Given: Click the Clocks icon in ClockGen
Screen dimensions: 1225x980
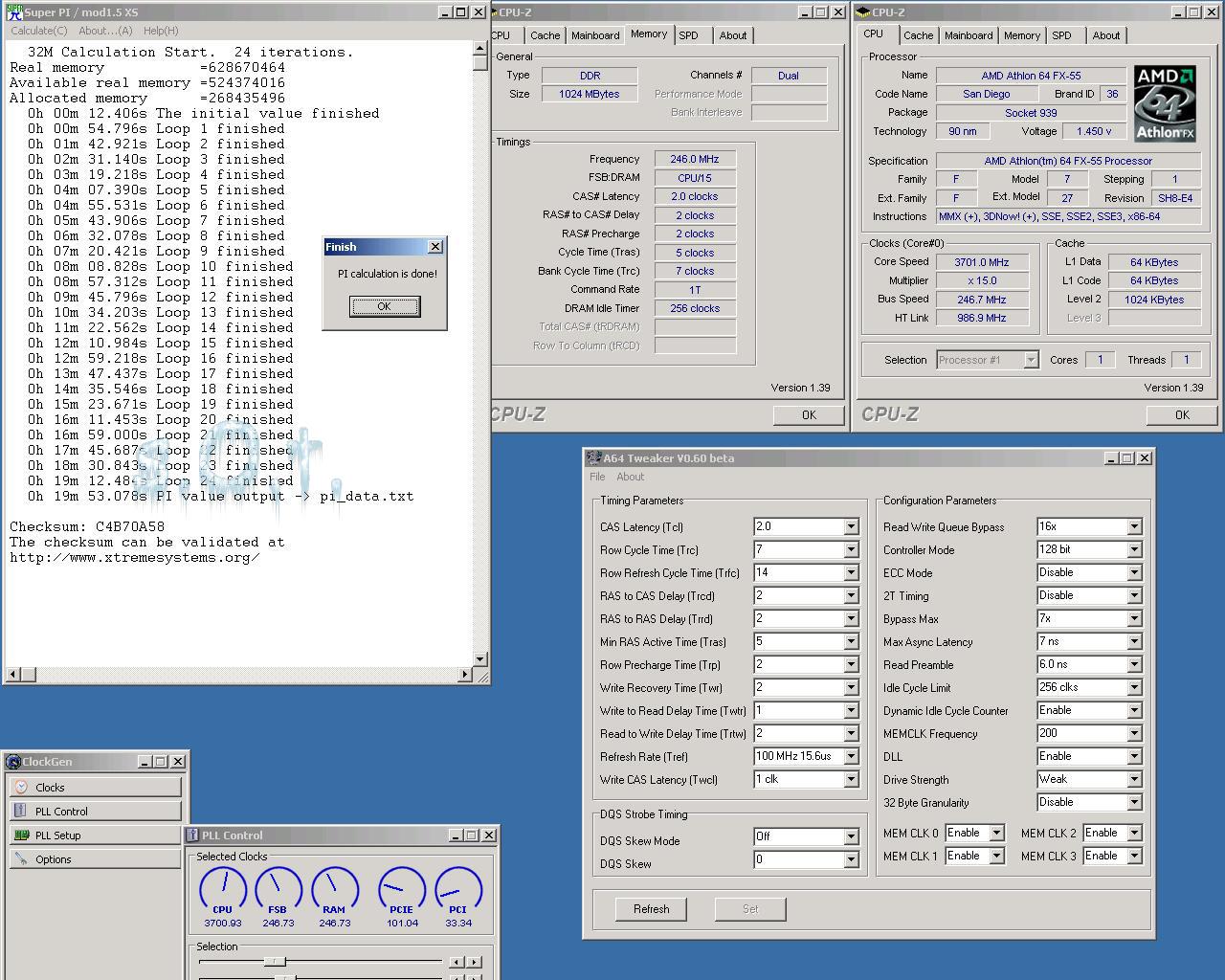Looking at the screenshot, I should pos(21,787).
